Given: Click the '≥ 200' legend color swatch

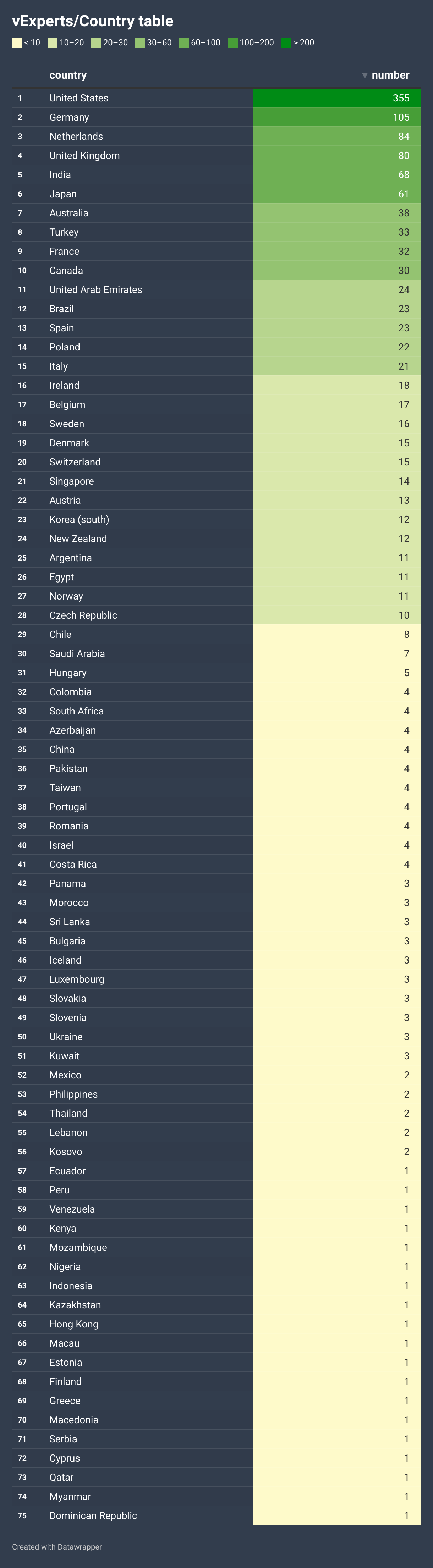Looking at the screenshot, I should point(286,43).
